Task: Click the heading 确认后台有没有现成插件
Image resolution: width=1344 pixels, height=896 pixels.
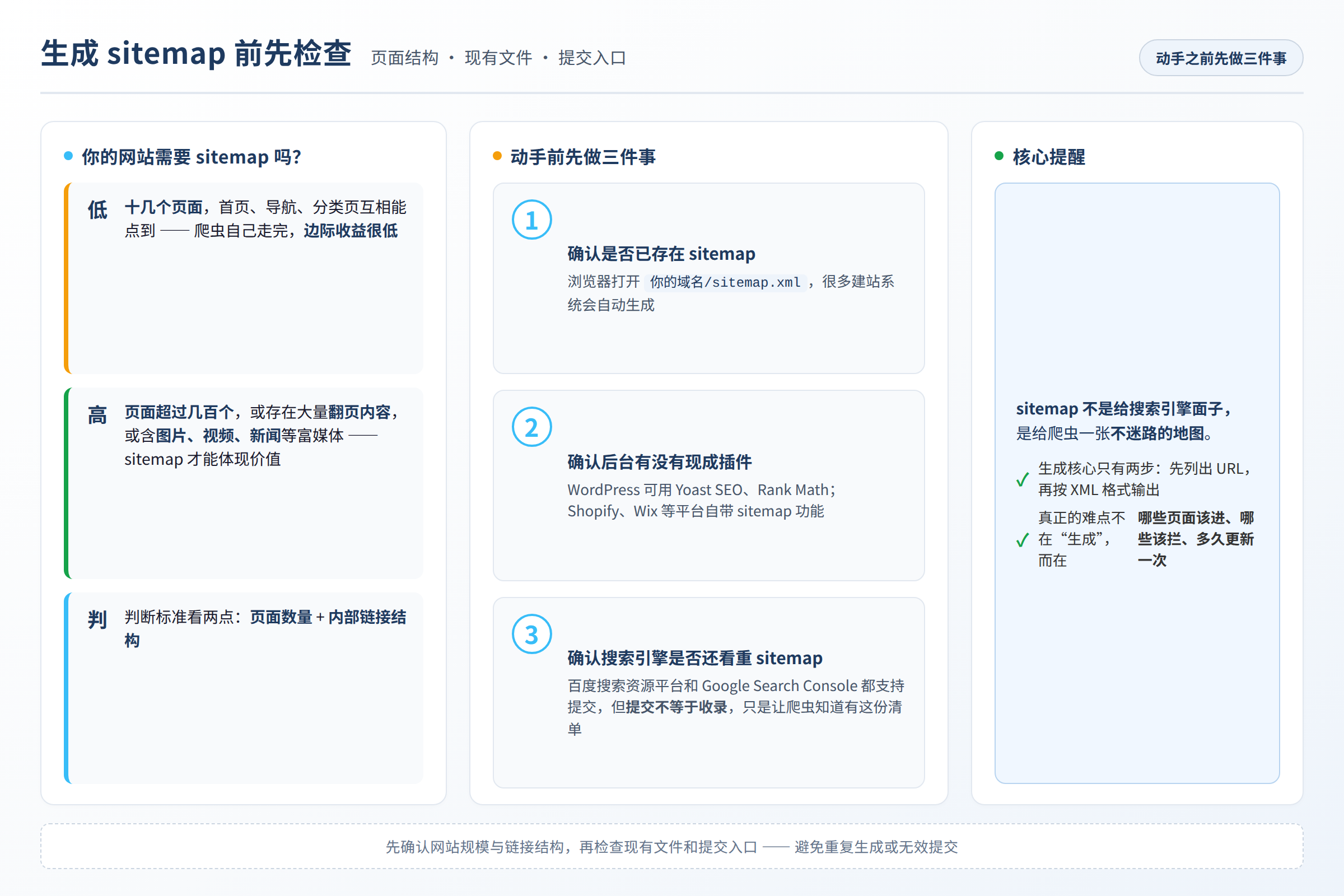Action: [x=660, y=461]
